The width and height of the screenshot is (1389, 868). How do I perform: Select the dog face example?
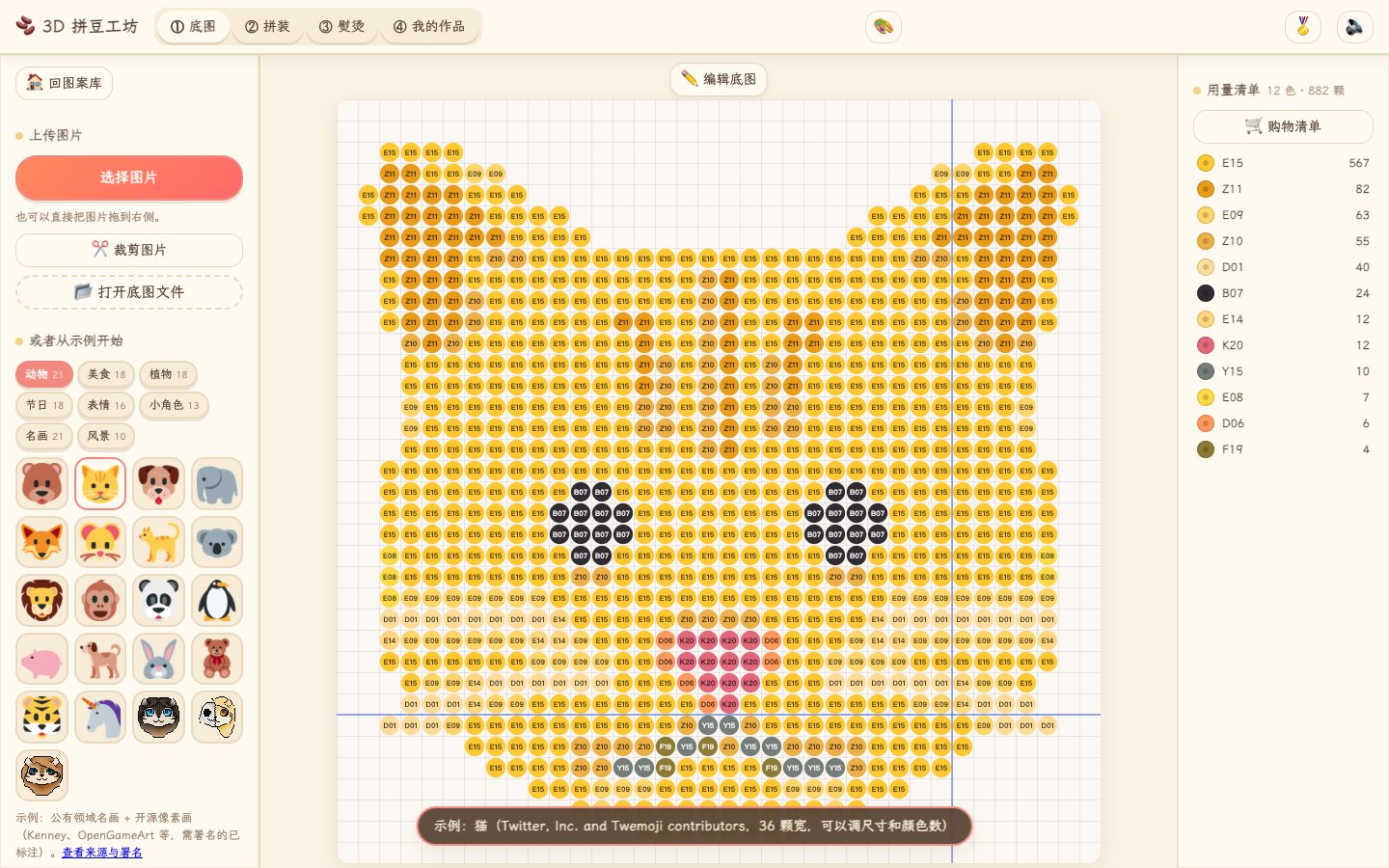[x=158, y=483]
